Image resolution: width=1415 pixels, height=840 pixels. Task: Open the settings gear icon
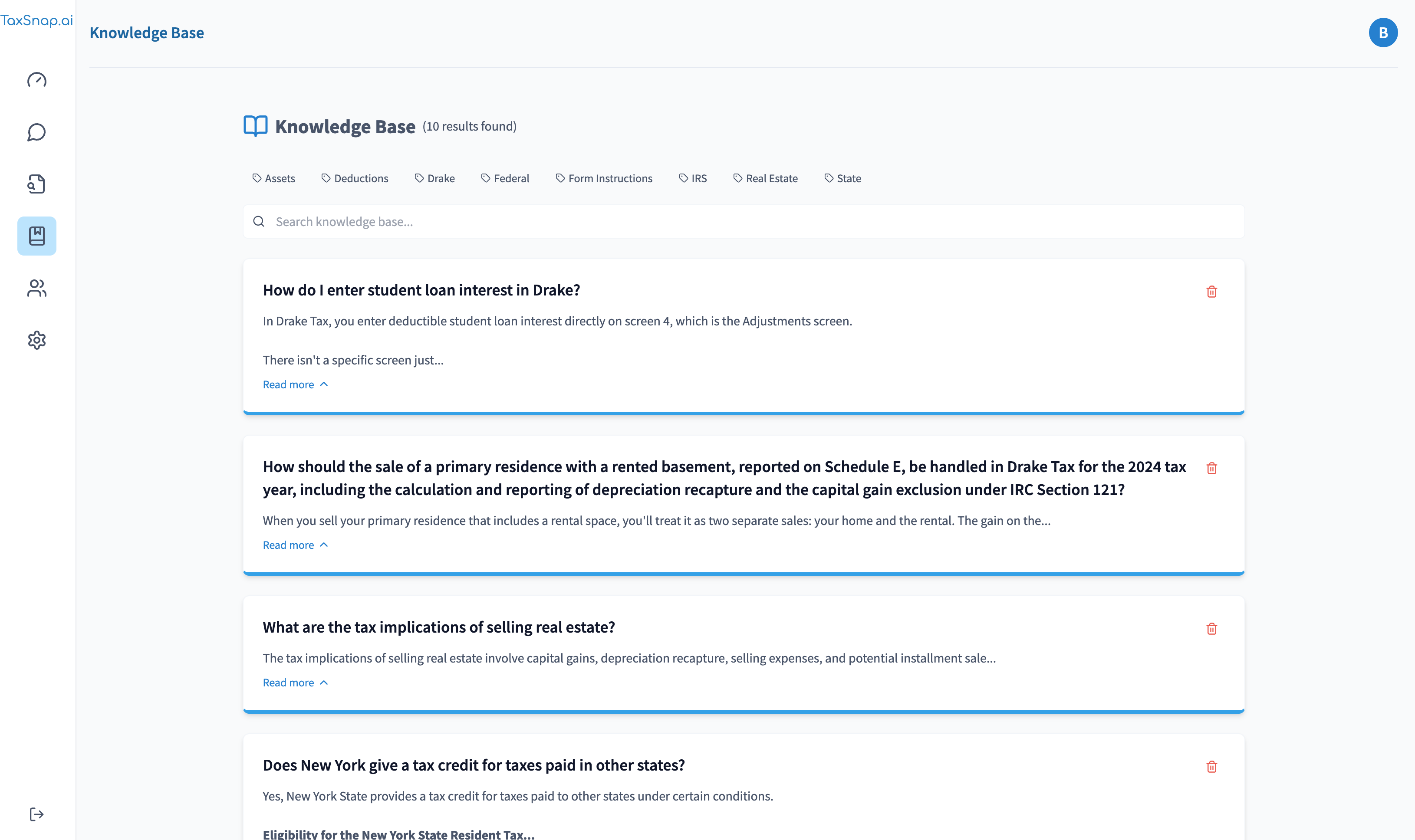tap(37, 340)
